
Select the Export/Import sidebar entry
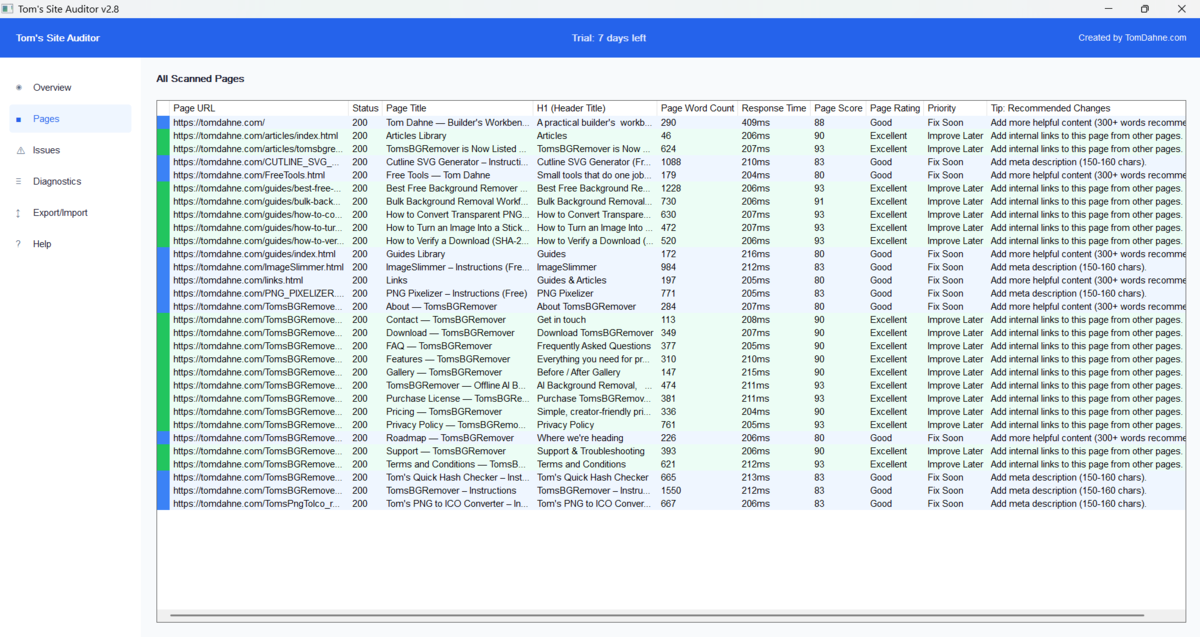pyautogui.click(x=63, y=212)
